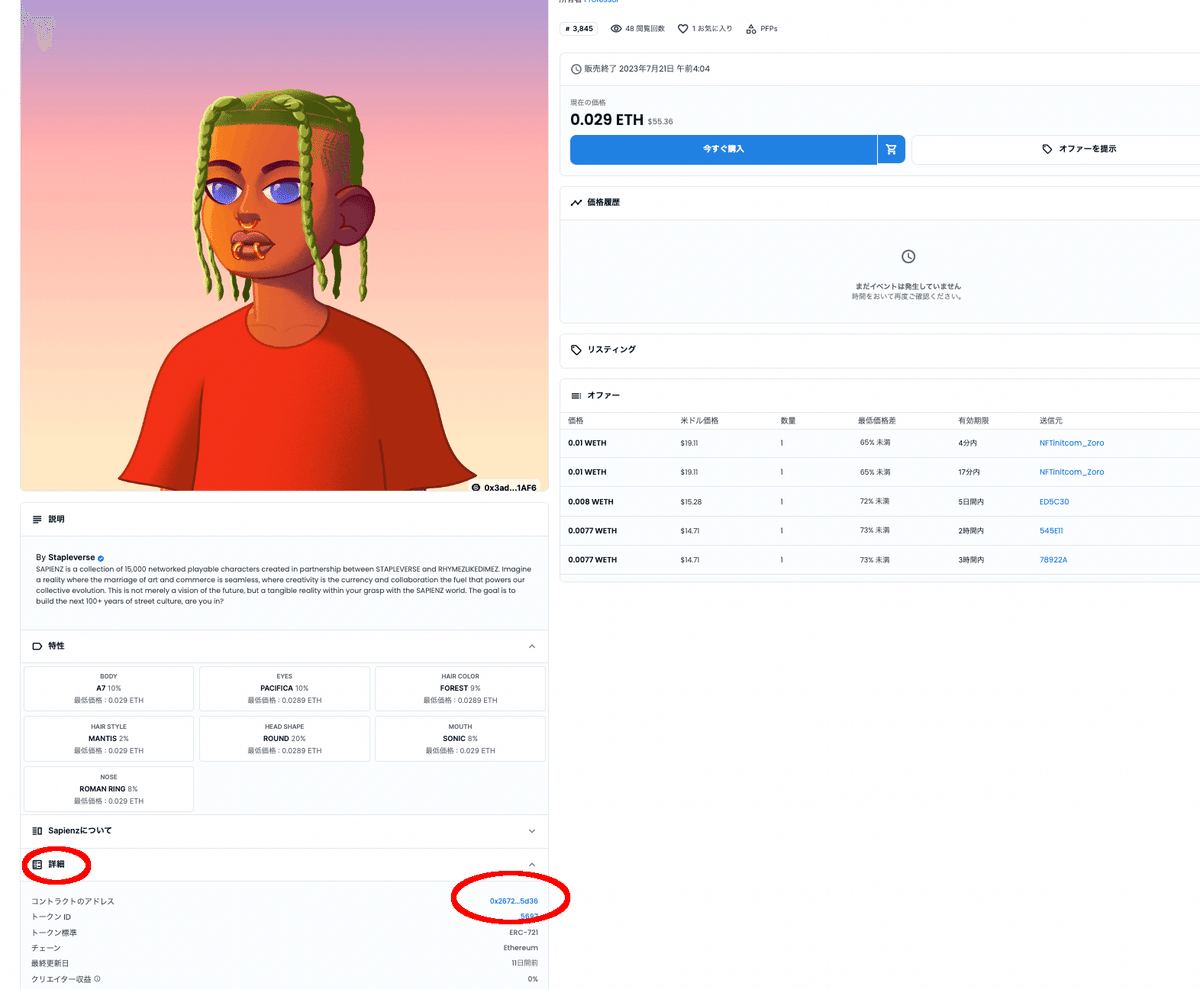Collapse the 特性 traits section chevron

532,646
